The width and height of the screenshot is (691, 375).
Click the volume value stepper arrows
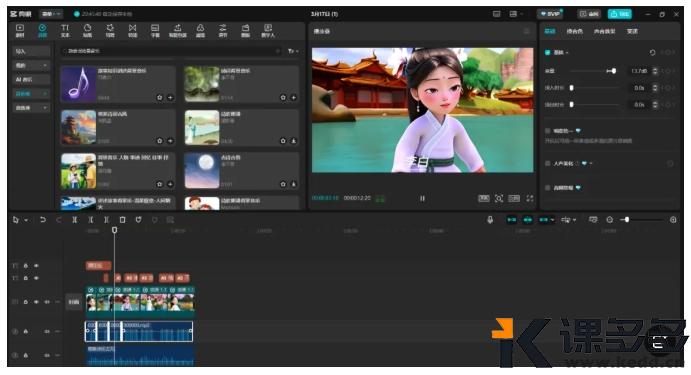click(655, 71)
